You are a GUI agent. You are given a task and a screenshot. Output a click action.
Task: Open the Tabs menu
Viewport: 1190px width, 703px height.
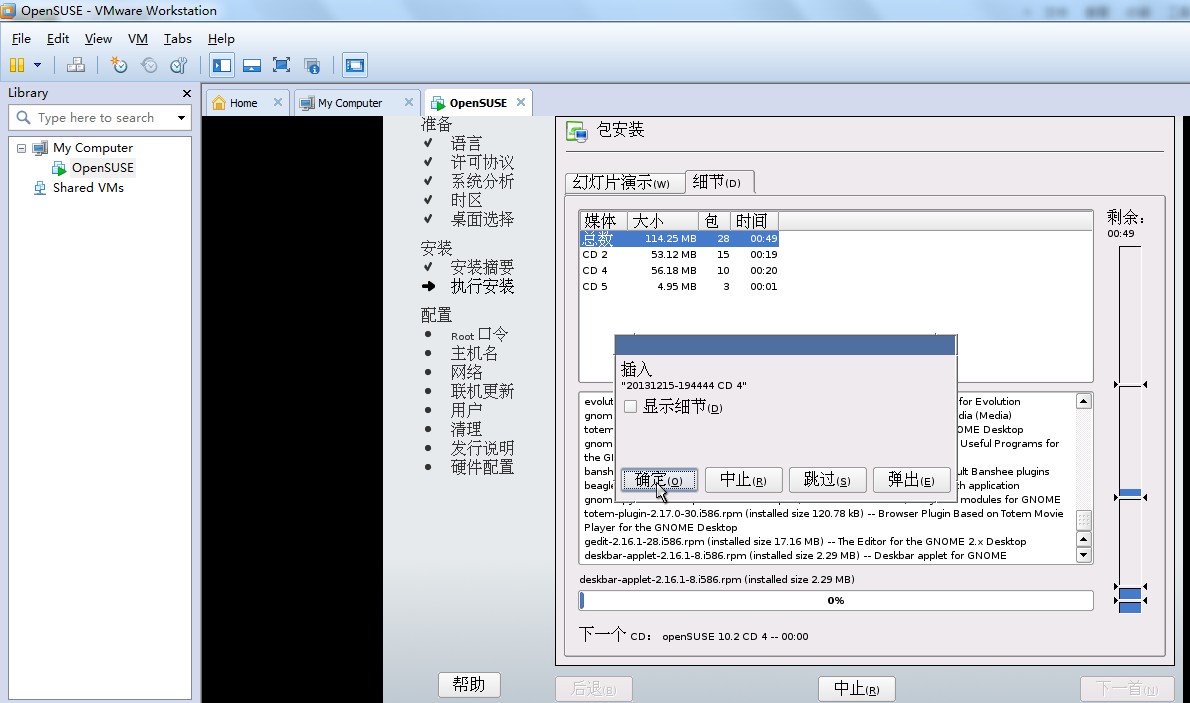coord(178,39)
